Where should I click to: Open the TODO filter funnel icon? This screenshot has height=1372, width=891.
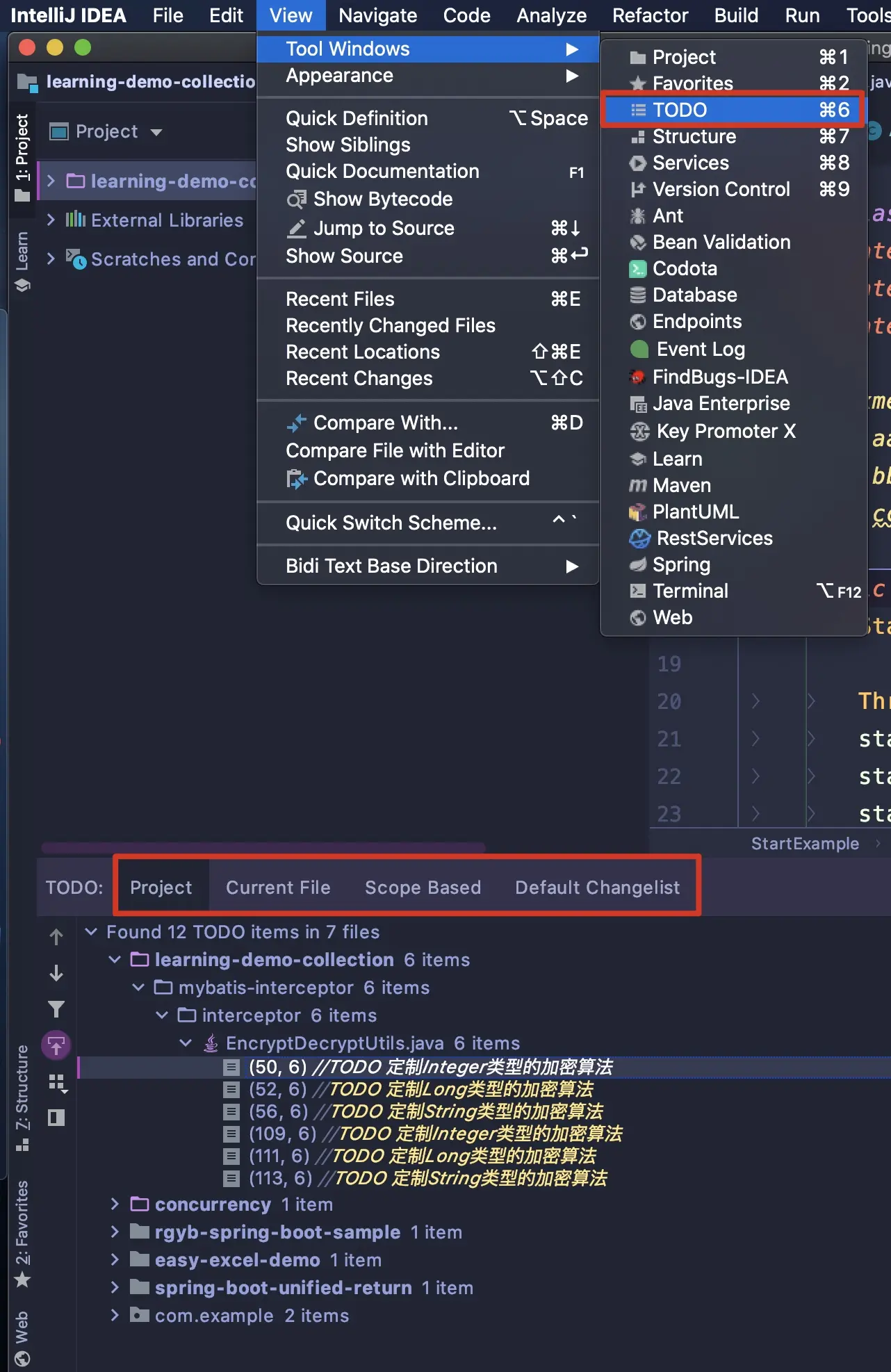click(x=56, y=1009)
